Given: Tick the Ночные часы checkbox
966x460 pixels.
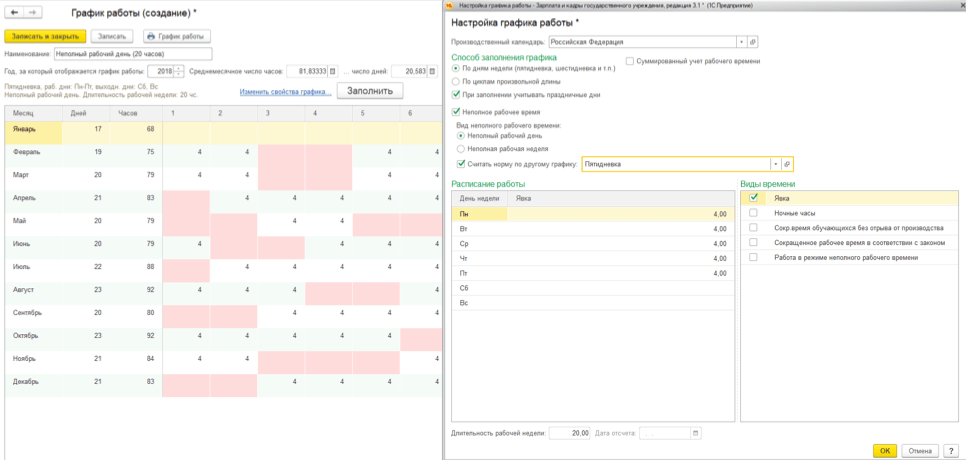Looking at the screenshot, I should tap(754, 213).
